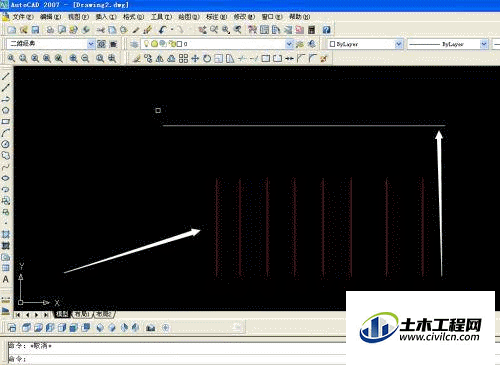Select the Multiline Text tool
This screenshot has width=500, height=365.
click(x=6, y=280)
